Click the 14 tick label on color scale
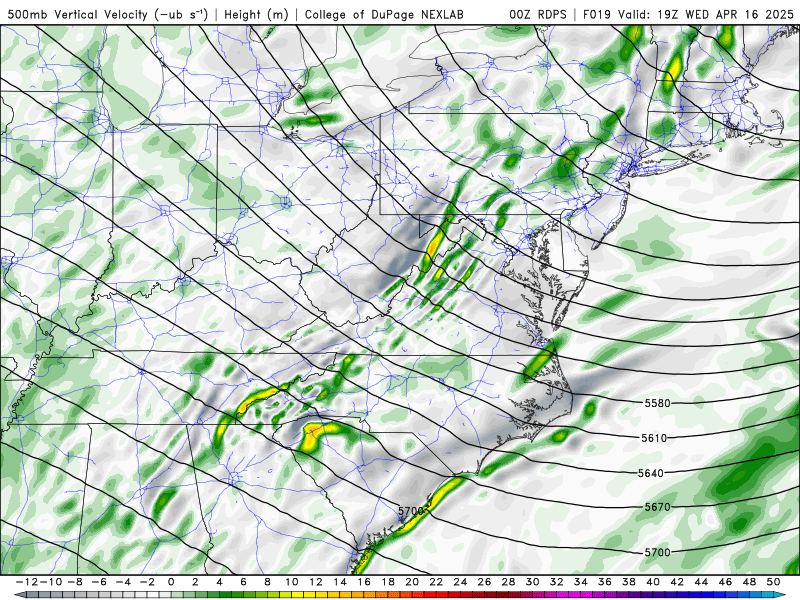 [x=340, y=582]
